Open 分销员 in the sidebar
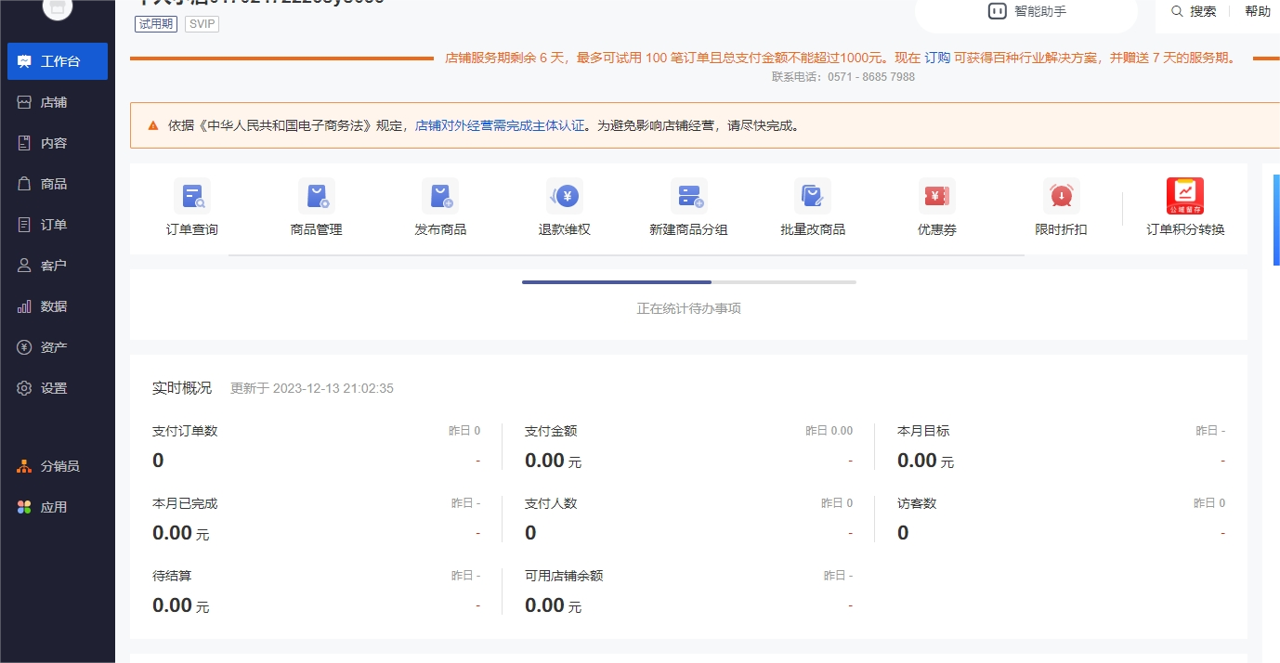The image size is (1280, 663). (59, 466)
